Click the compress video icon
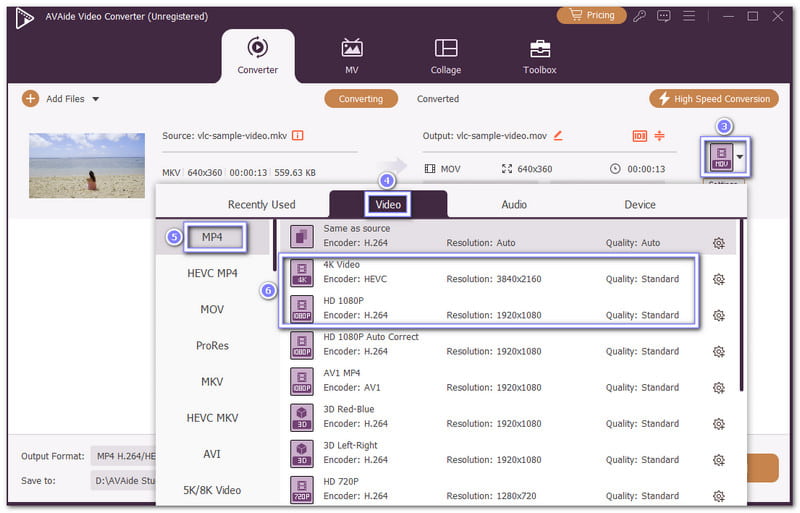Viewport: 800px width, 513px height. (x=659, y=136)
